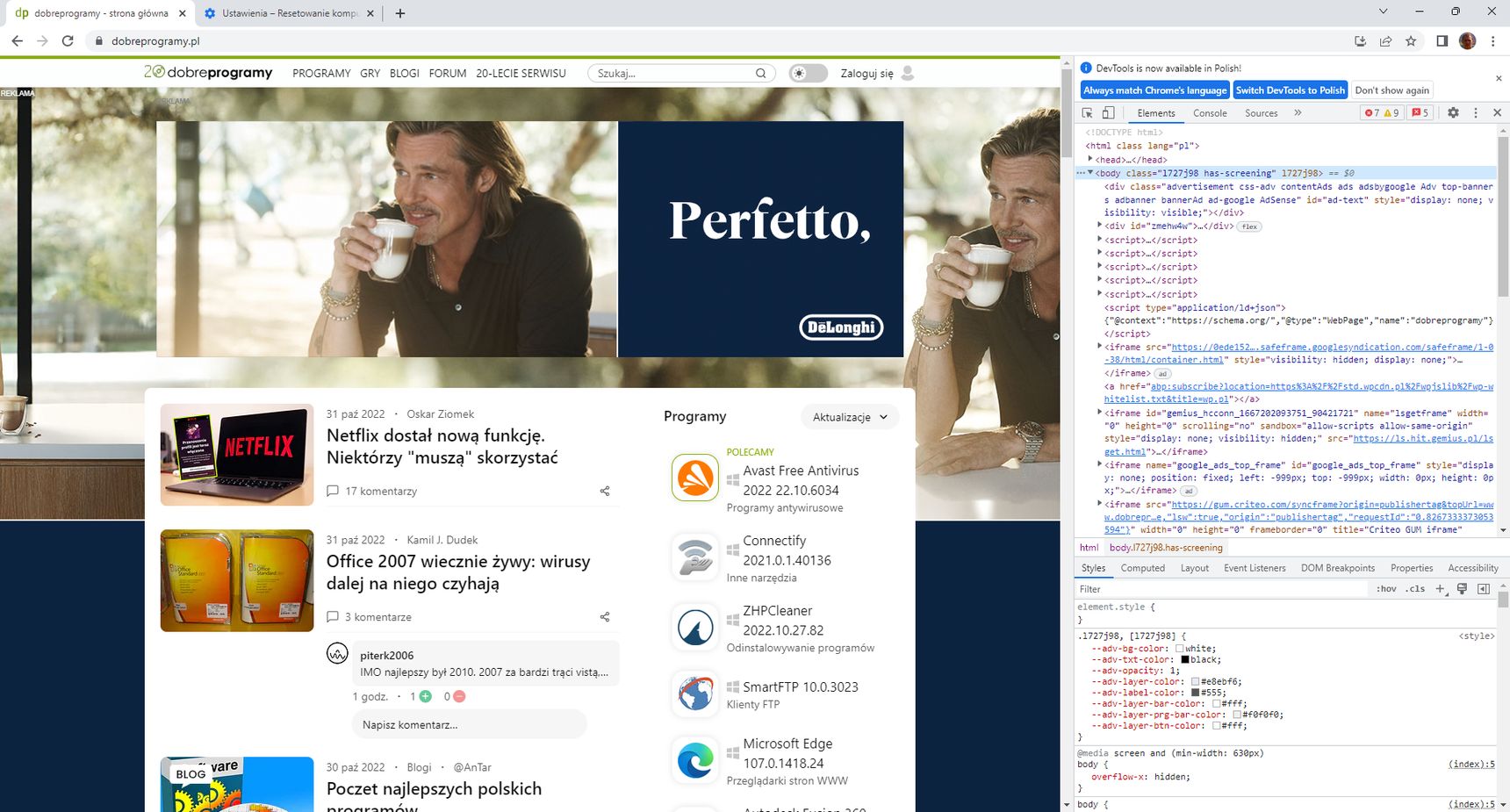
Task: Open the PROGRAMY site menu item
Action: (x=321, y=74)
